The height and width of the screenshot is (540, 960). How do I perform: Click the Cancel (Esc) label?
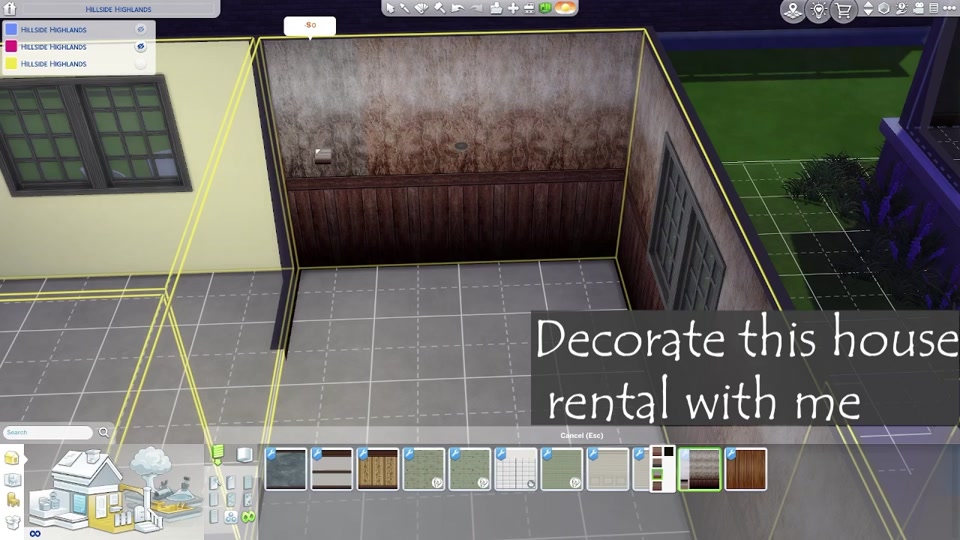[x=582, y=435]
